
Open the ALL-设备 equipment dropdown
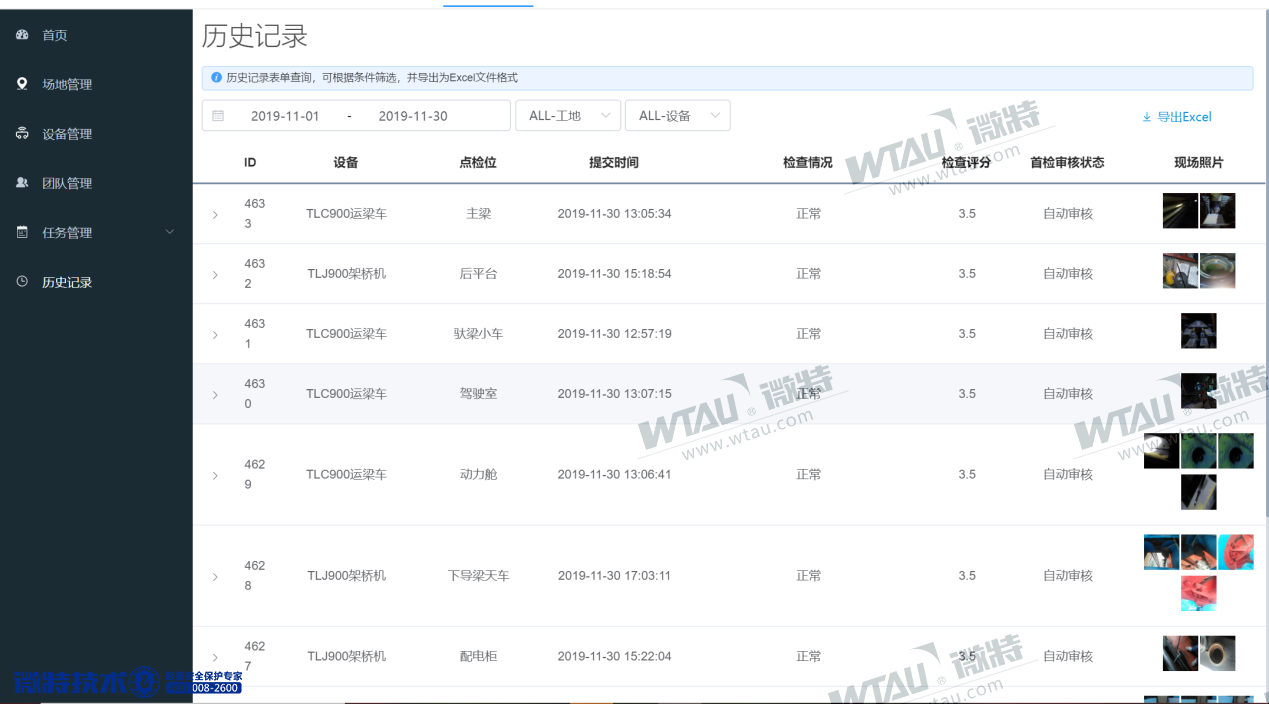(x=677, y=116)
